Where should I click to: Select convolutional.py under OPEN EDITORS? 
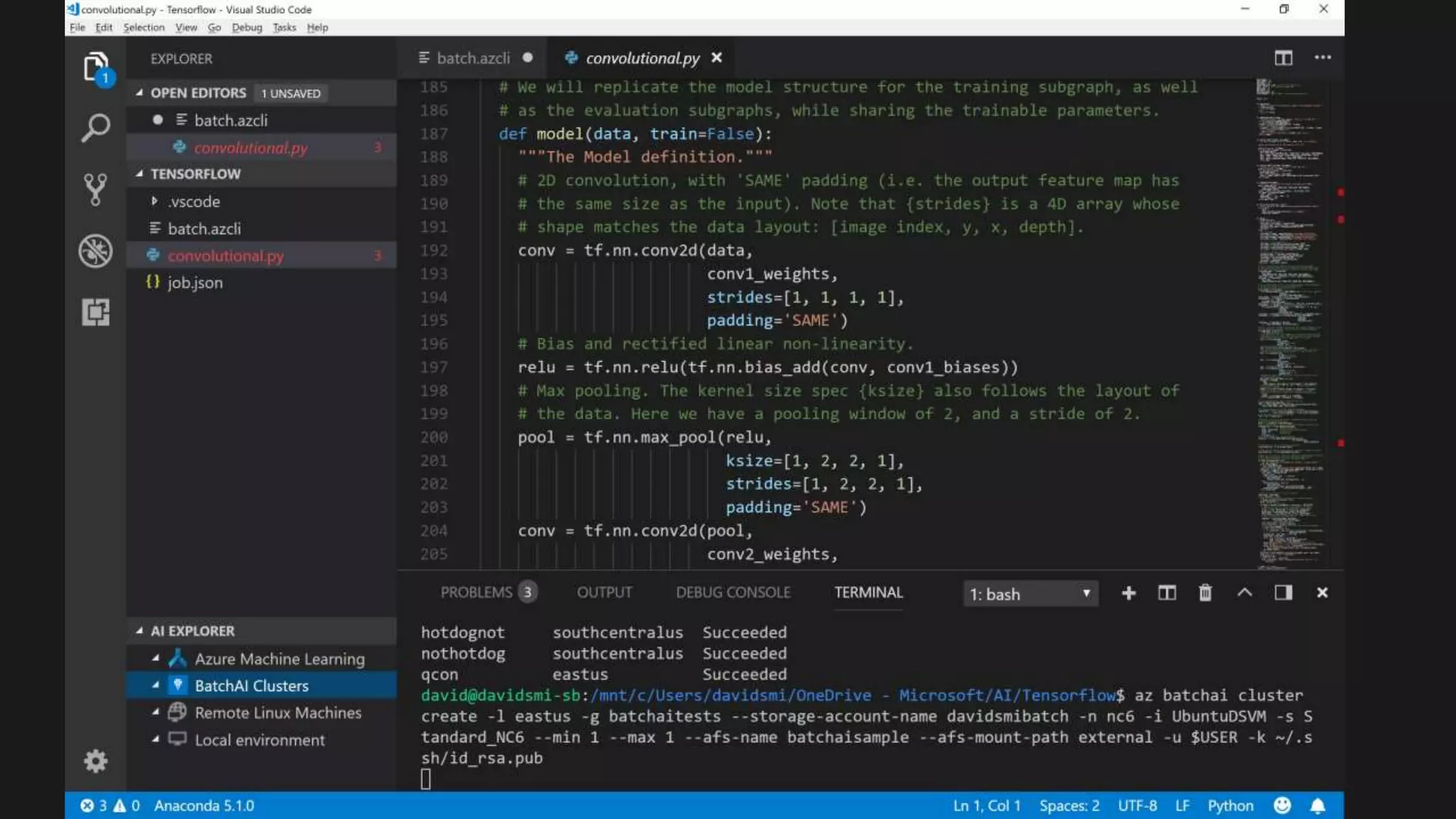pos(261,147)
